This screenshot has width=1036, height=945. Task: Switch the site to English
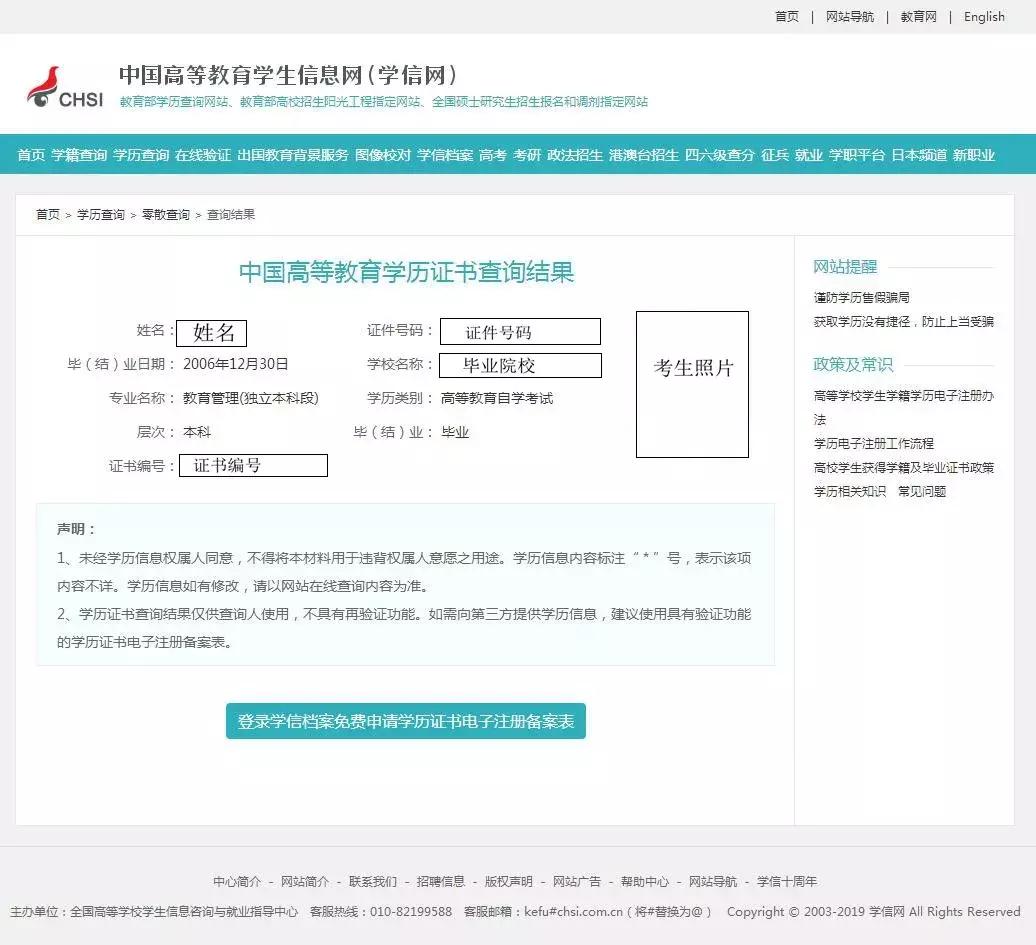click(x=984, y=17)
